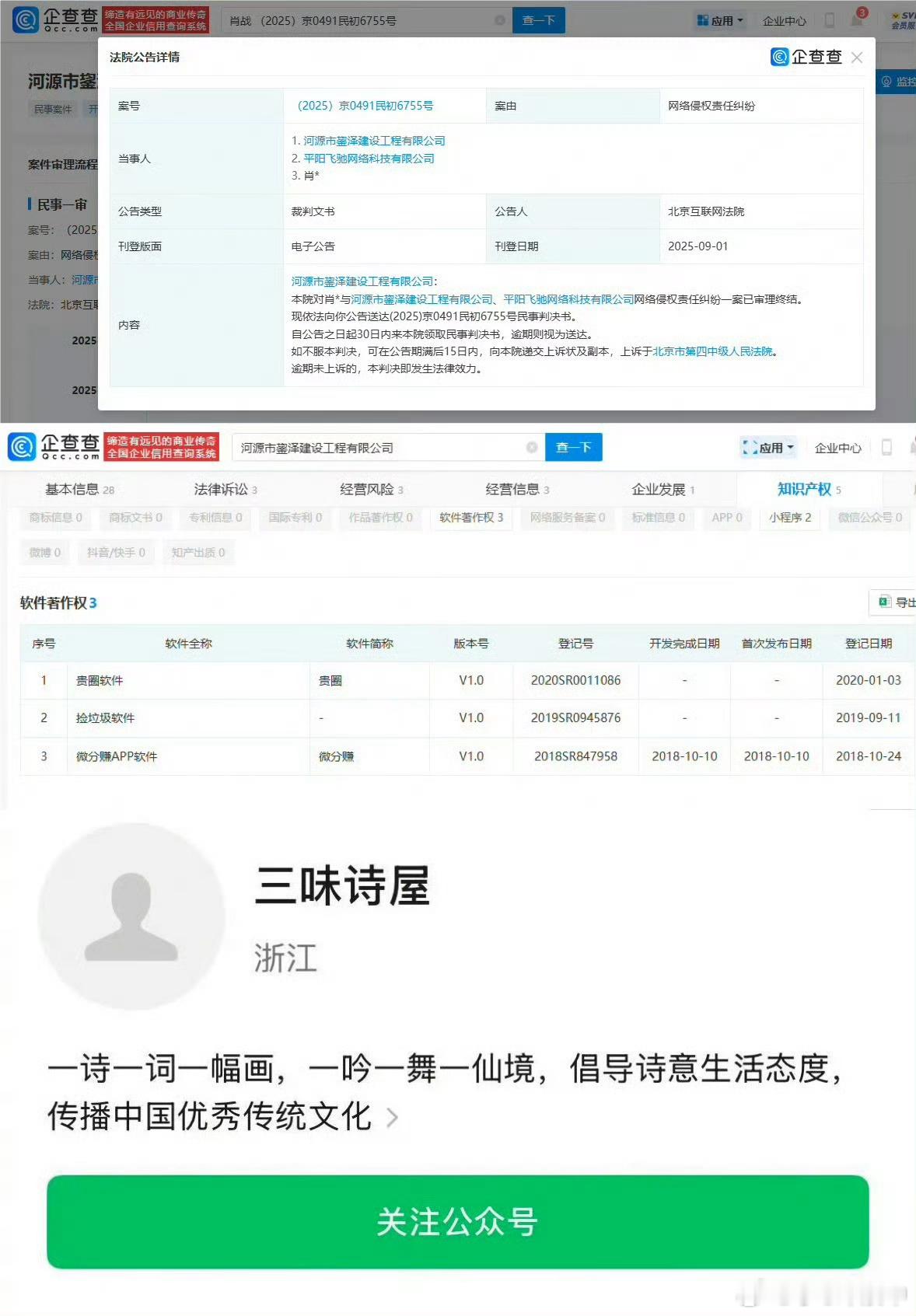Image resolution: width=916 pixels, height=1316 pixels.
Task: Click 捡垃圾软件 in the software table
Action: [105, 717]
